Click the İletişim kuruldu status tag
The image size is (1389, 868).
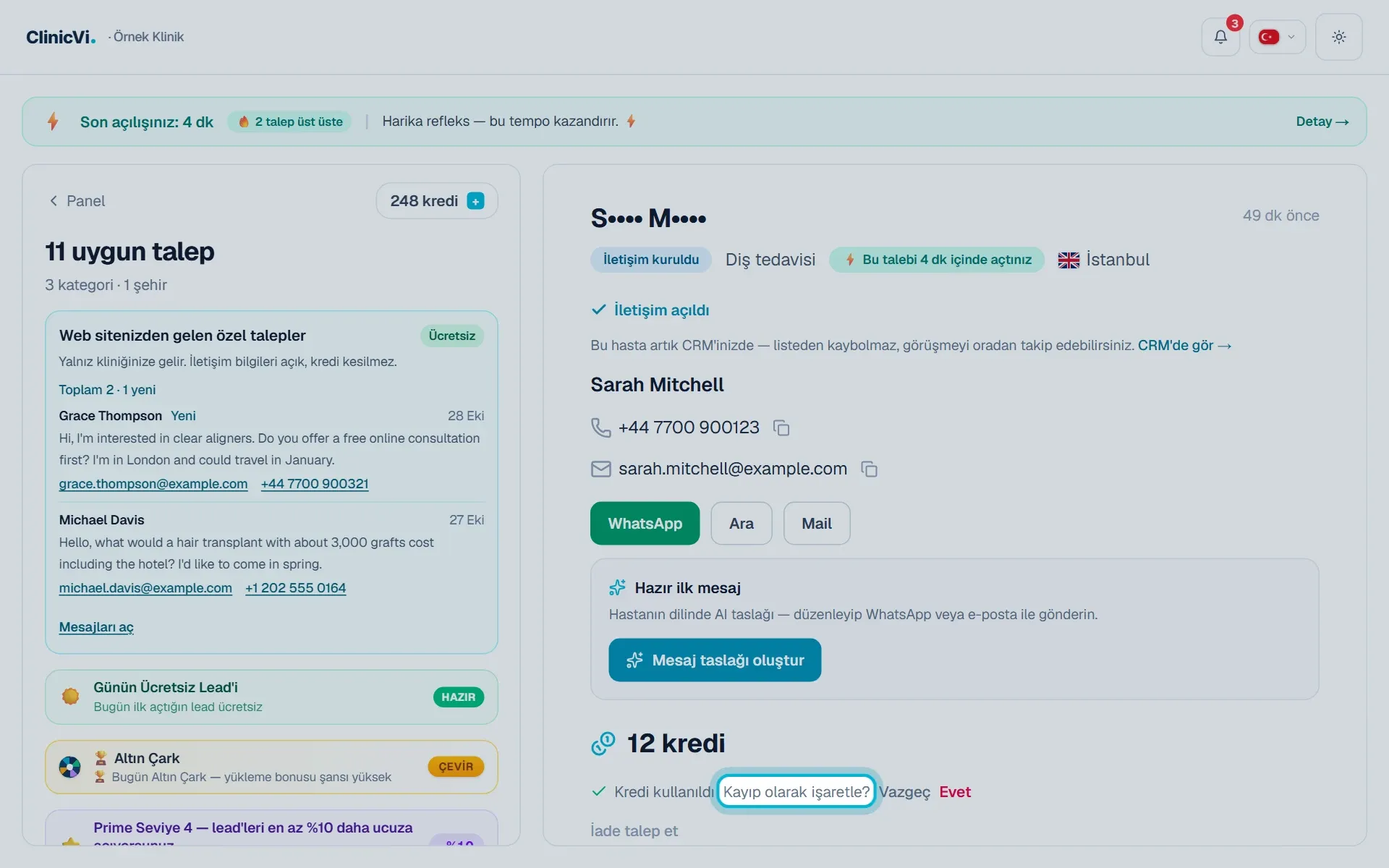point(651,260)
